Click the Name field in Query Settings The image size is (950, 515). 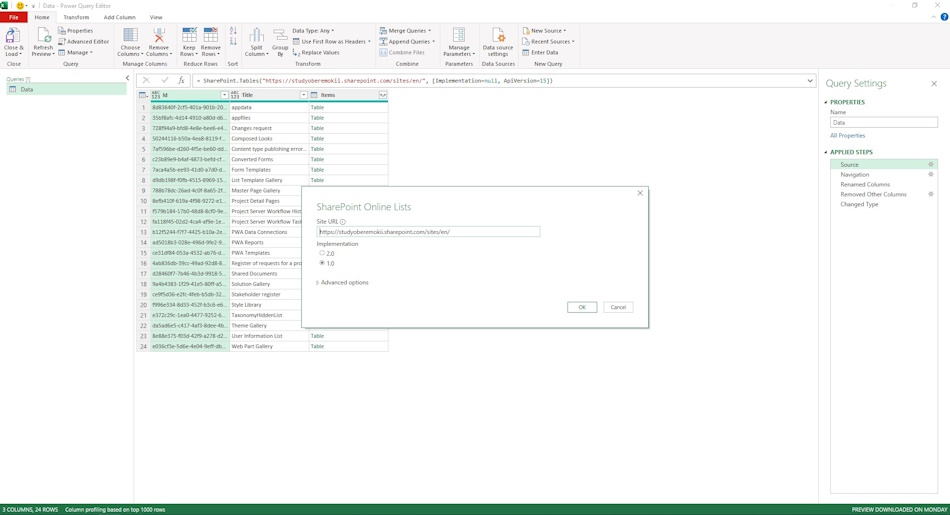click(884, 122)
